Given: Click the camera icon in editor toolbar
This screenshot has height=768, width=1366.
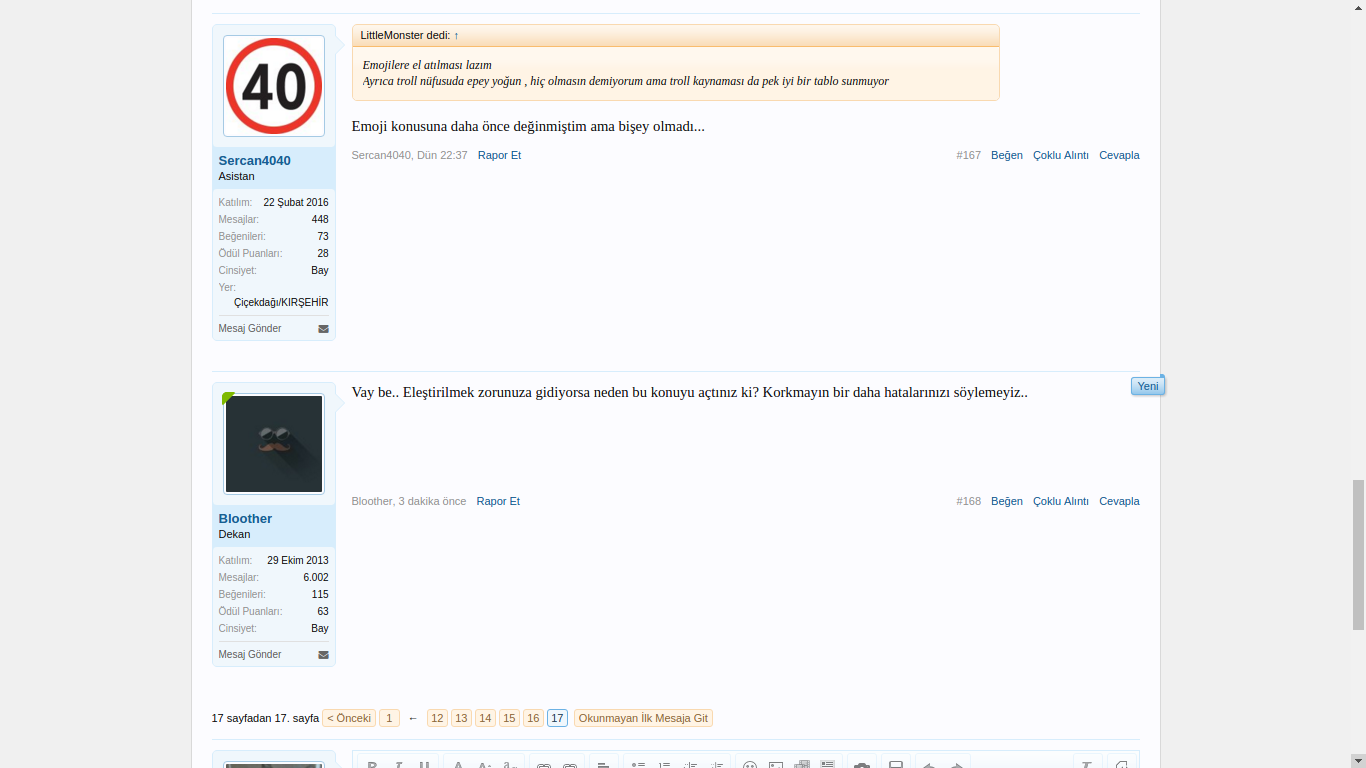Looking at the screenshot, I should [861, 765].
